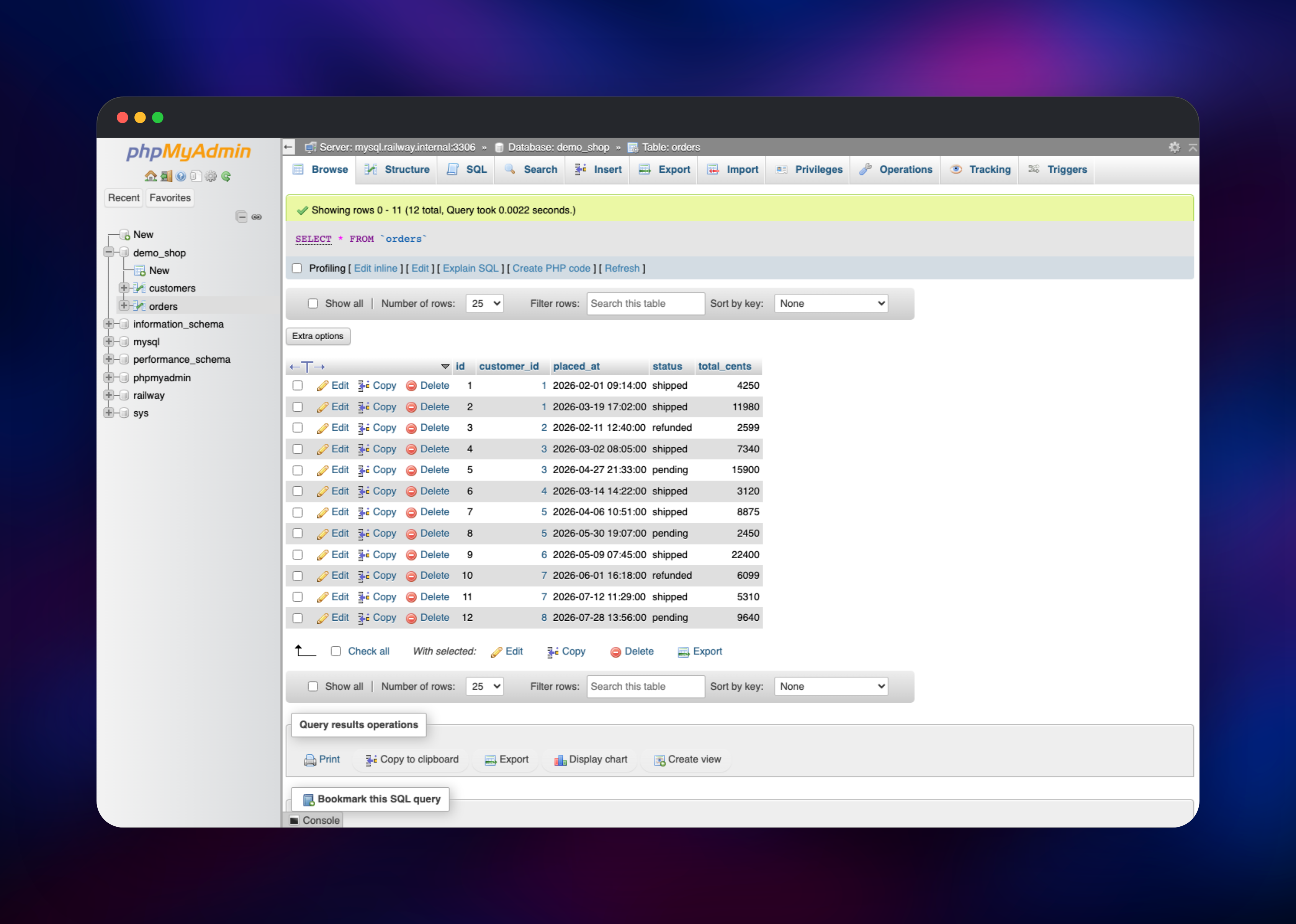Unlink from main panel chain icon
1296x924 pixels.
pyautogui.click(x=257, y=217)
